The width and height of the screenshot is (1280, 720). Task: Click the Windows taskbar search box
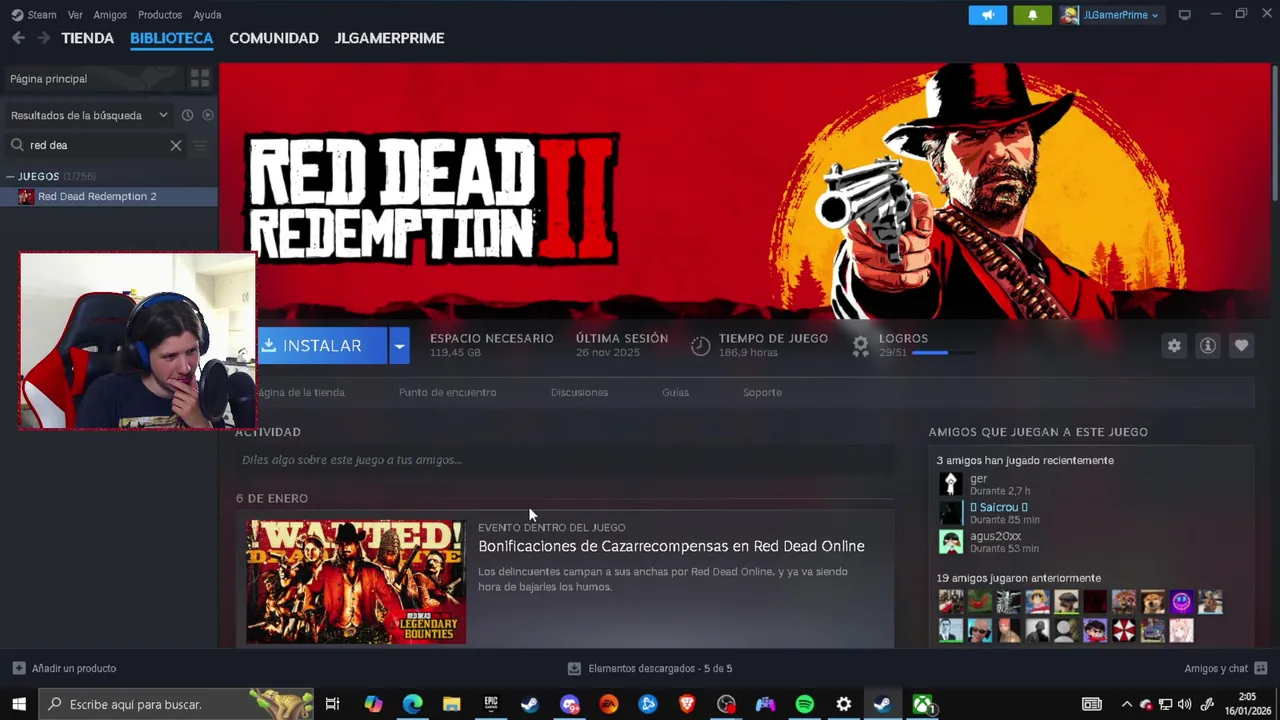[176, 704]
